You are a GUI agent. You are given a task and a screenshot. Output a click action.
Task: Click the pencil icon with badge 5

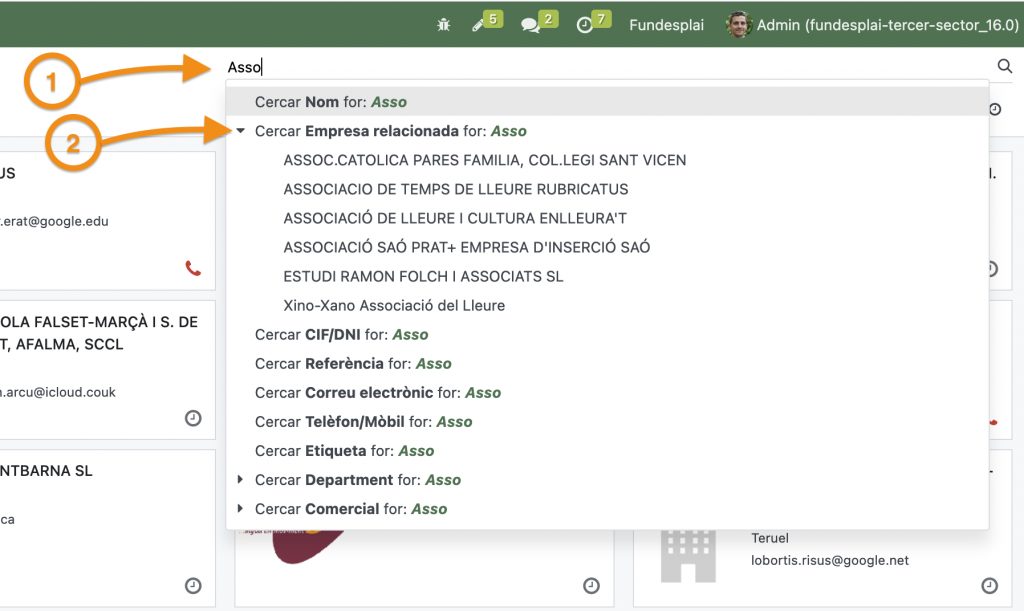point(479,25)
